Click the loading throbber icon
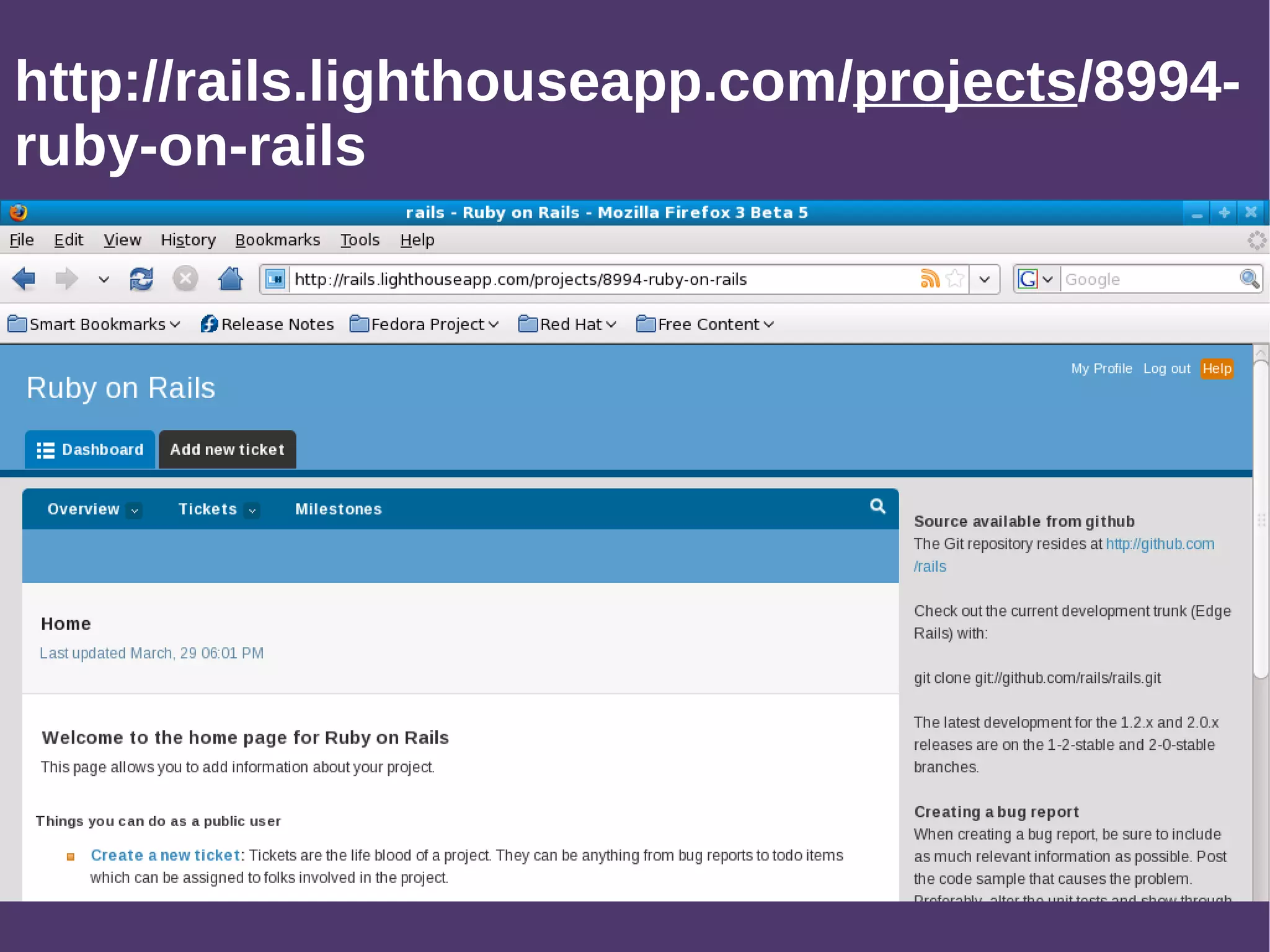The image size is (1270, 952). click(x=1256, y=240)
